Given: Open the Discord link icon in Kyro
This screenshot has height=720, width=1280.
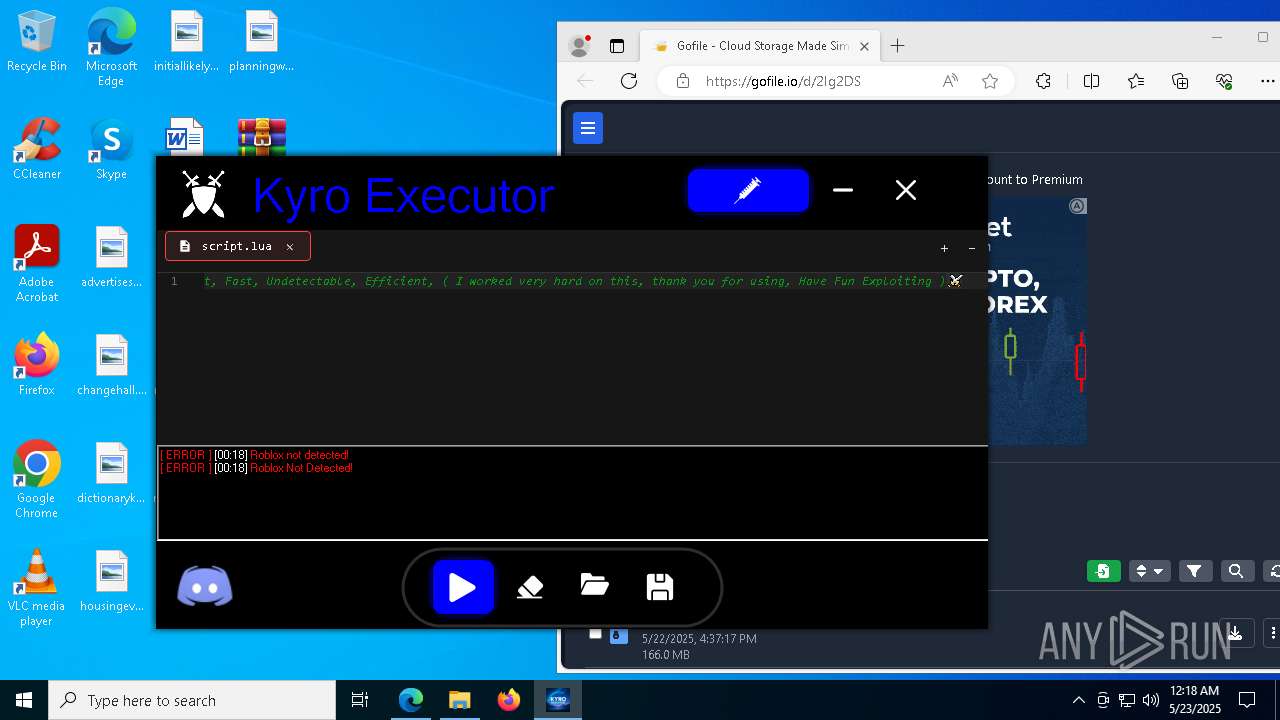Looking at the screenshot, I should pos(205,587).
